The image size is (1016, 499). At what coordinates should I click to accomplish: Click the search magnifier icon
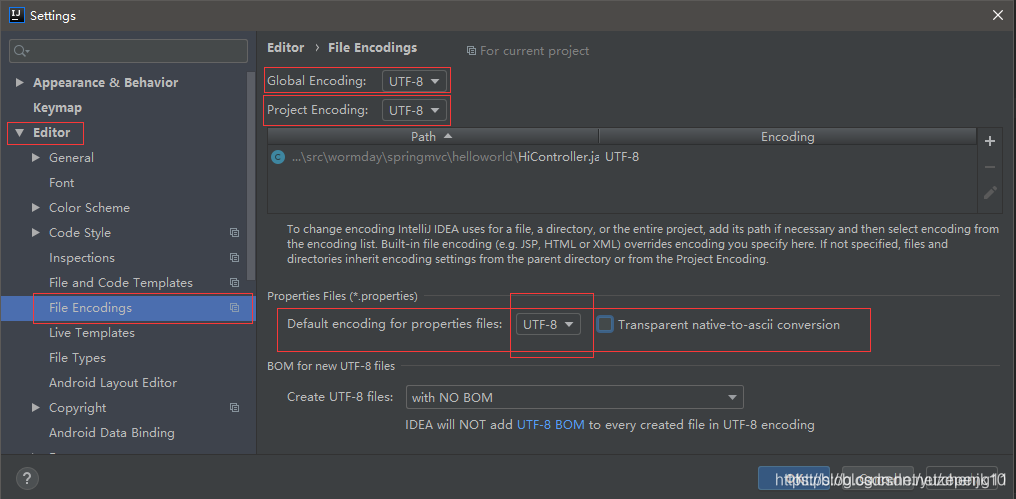(x=21, y=51)
